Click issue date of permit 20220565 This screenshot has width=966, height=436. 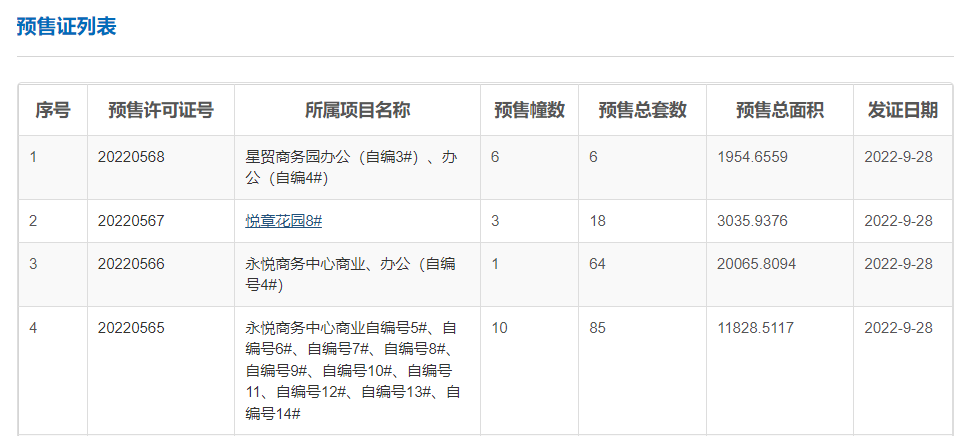tap(898, 328)
